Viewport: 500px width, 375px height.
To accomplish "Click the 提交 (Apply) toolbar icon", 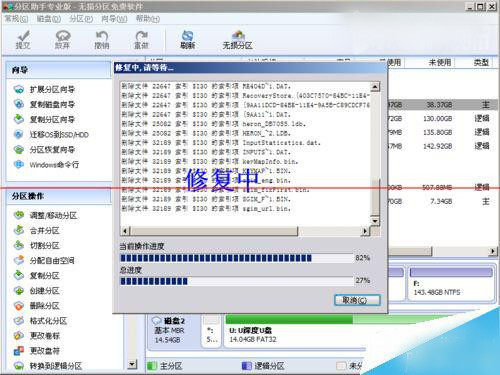I will (23, 40).
